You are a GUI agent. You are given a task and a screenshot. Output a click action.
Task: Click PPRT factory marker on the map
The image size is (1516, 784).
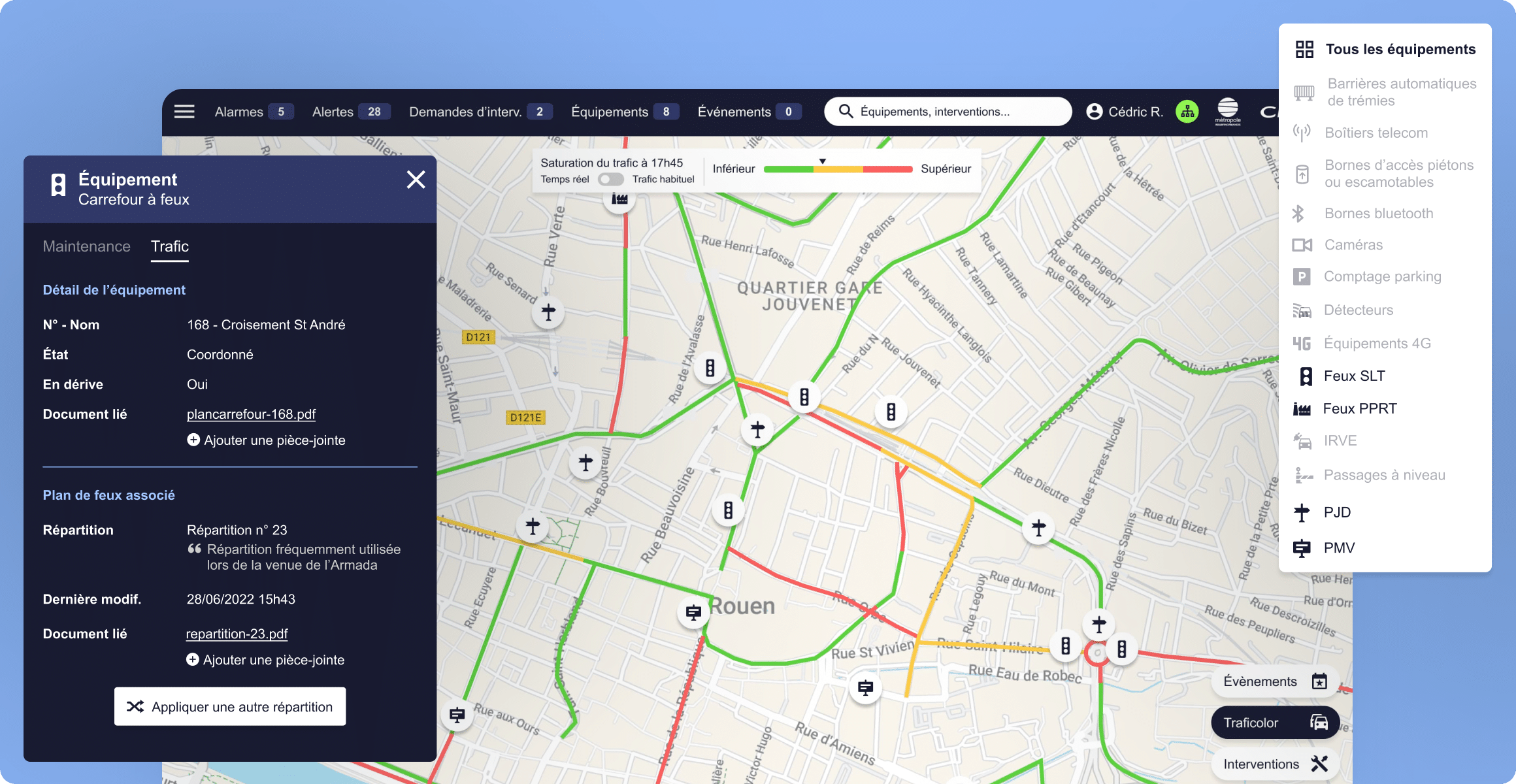click(x=619, y=199)
